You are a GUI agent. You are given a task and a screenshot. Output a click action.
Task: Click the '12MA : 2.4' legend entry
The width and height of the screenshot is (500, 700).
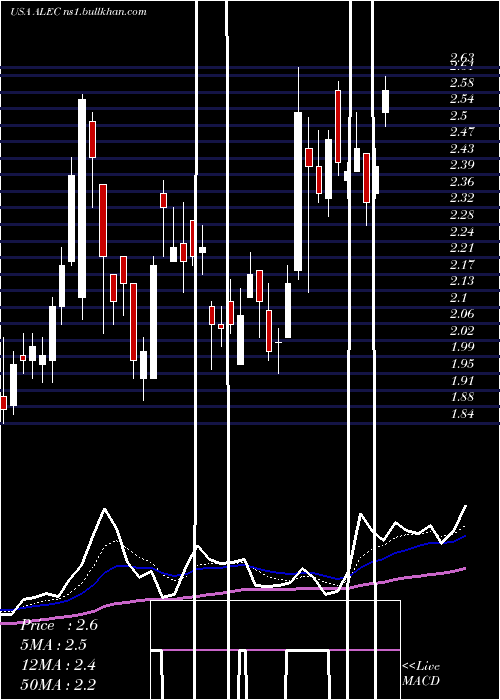coord(58,665)
